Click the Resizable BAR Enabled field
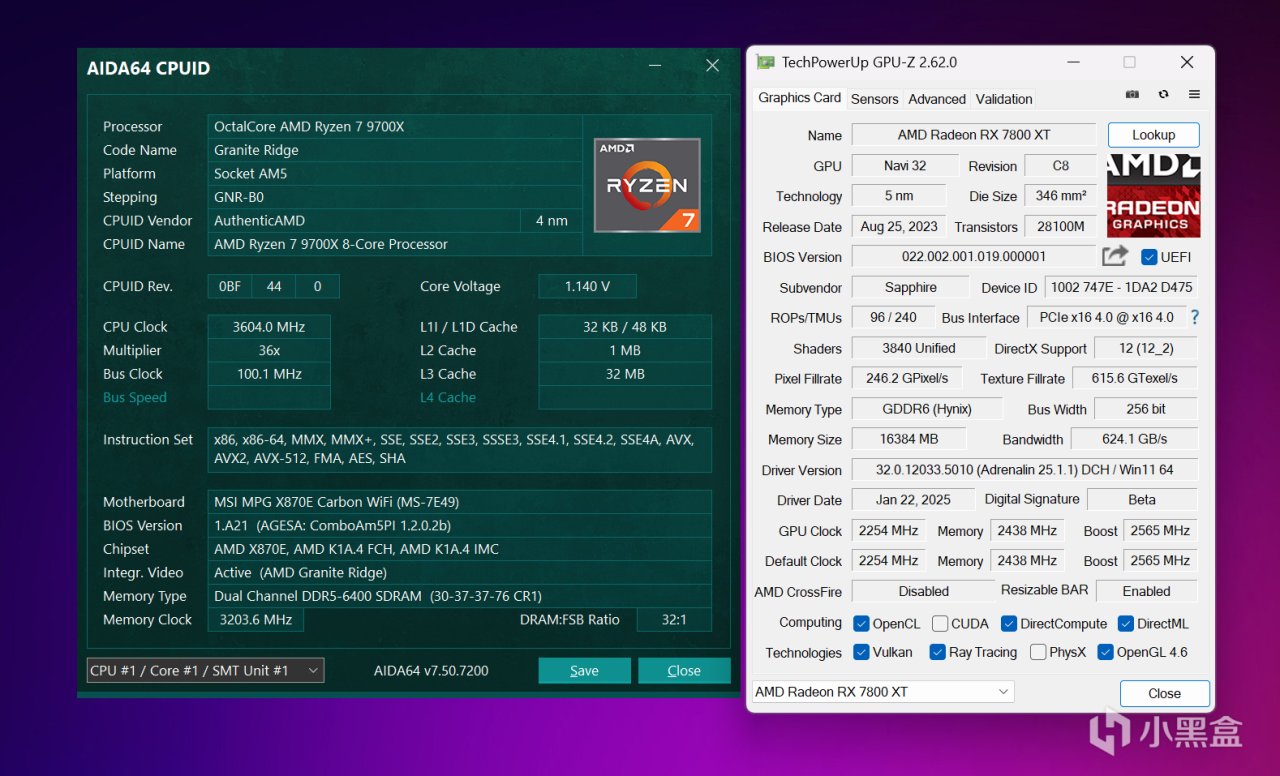 click(x=1146, y=591)
